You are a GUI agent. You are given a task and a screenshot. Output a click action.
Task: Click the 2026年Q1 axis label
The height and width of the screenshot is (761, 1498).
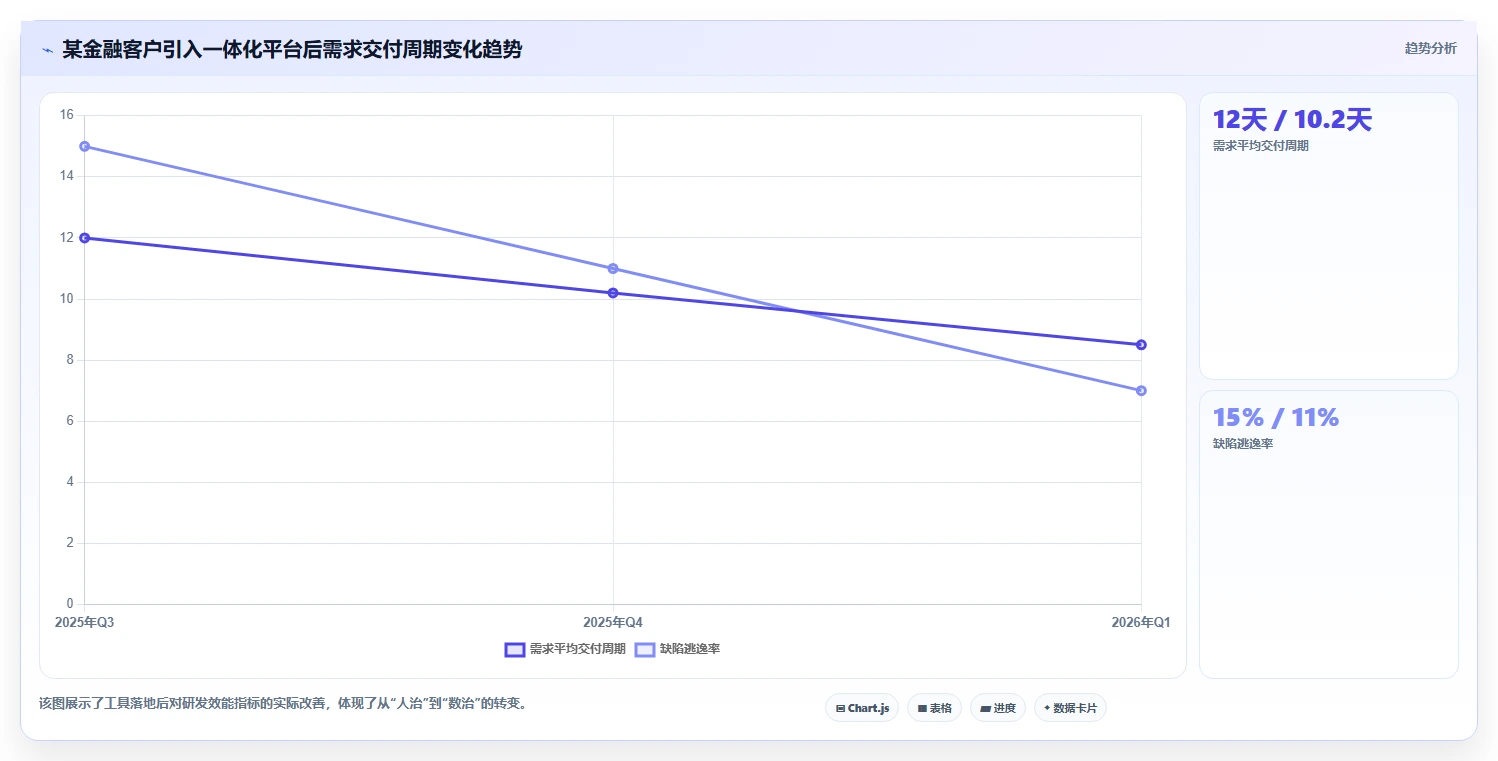[x=1141, y=623]
